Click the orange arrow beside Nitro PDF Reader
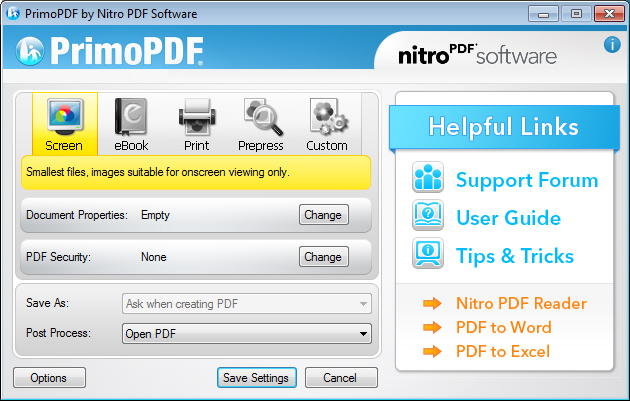630x401 pixels. 432,303
